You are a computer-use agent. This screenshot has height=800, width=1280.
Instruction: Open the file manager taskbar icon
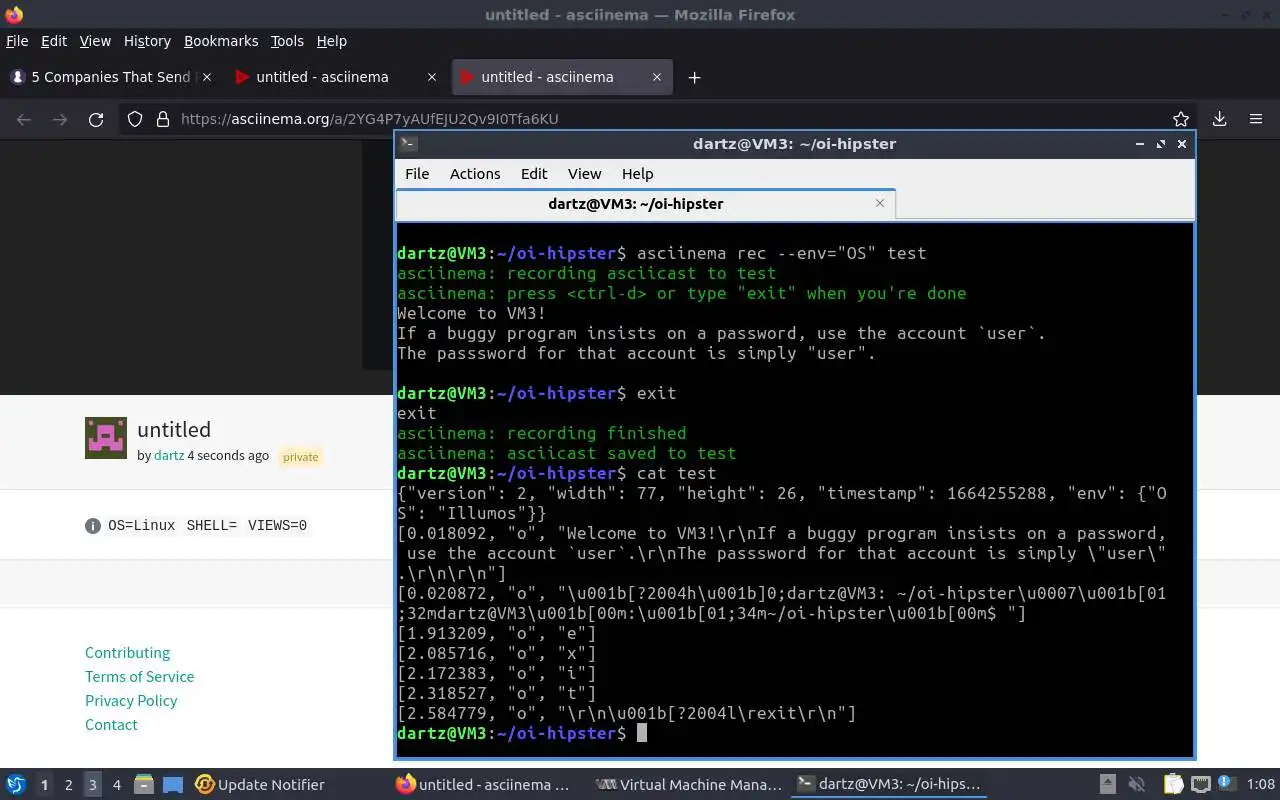click(144, 785)
